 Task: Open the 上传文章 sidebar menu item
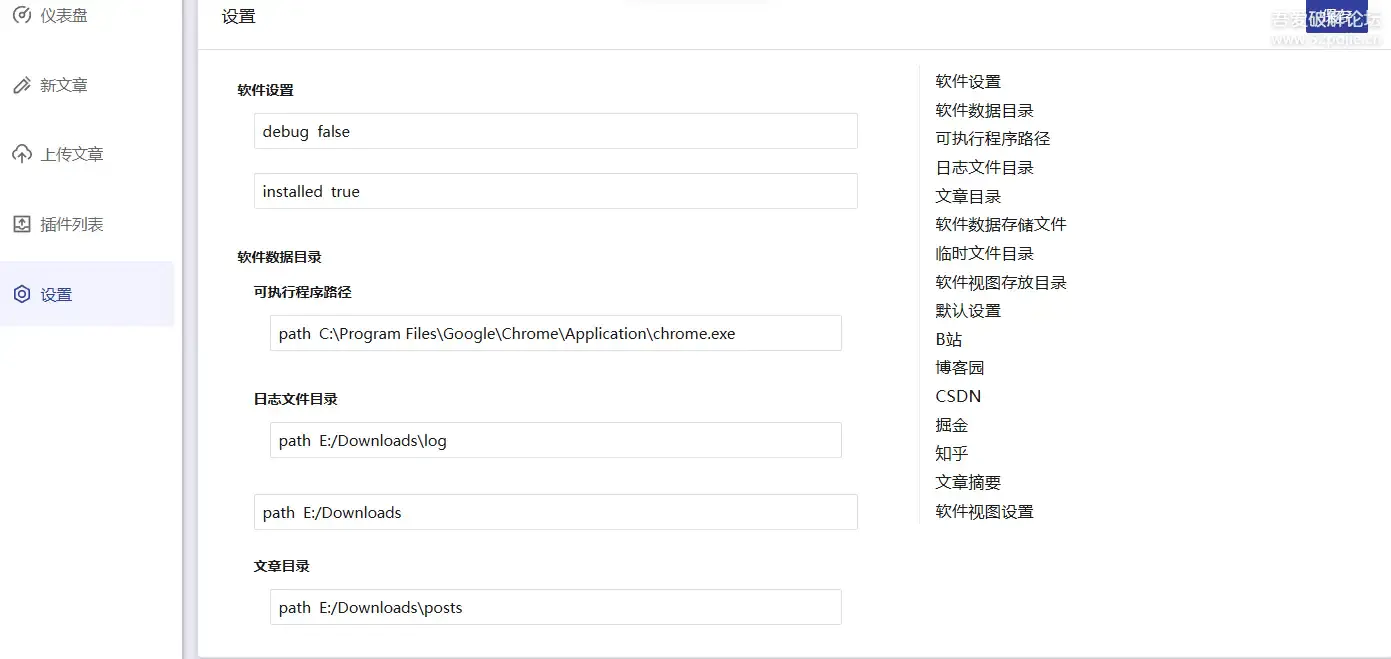coord(68,153)
